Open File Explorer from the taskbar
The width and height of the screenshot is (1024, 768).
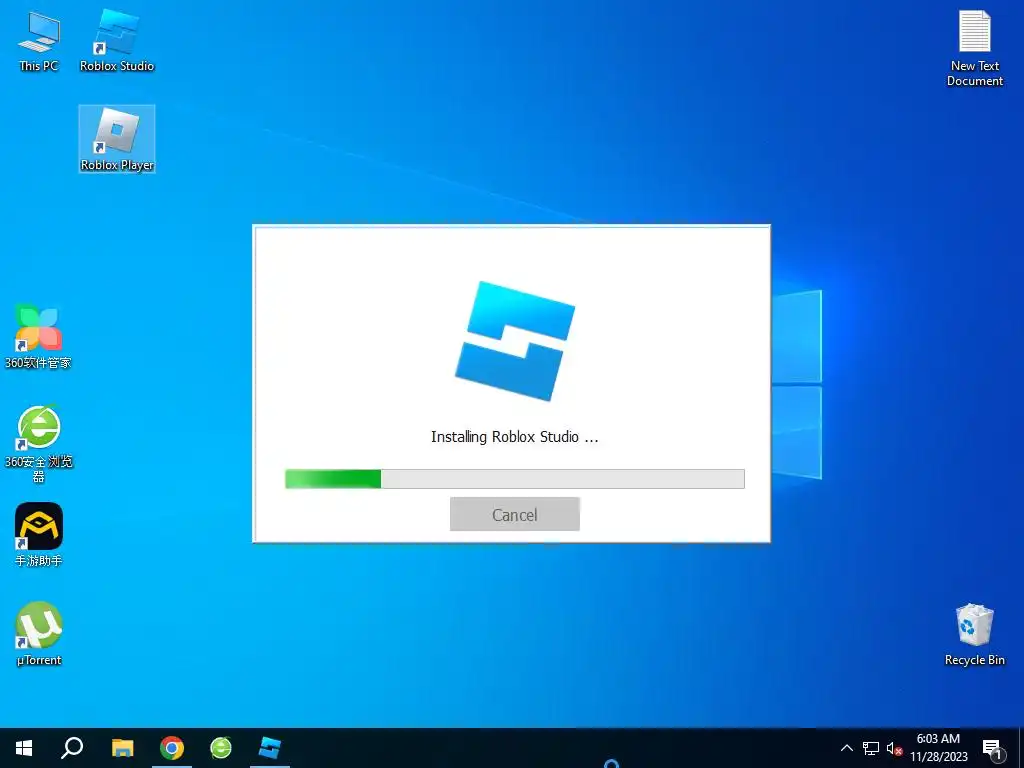122,748
